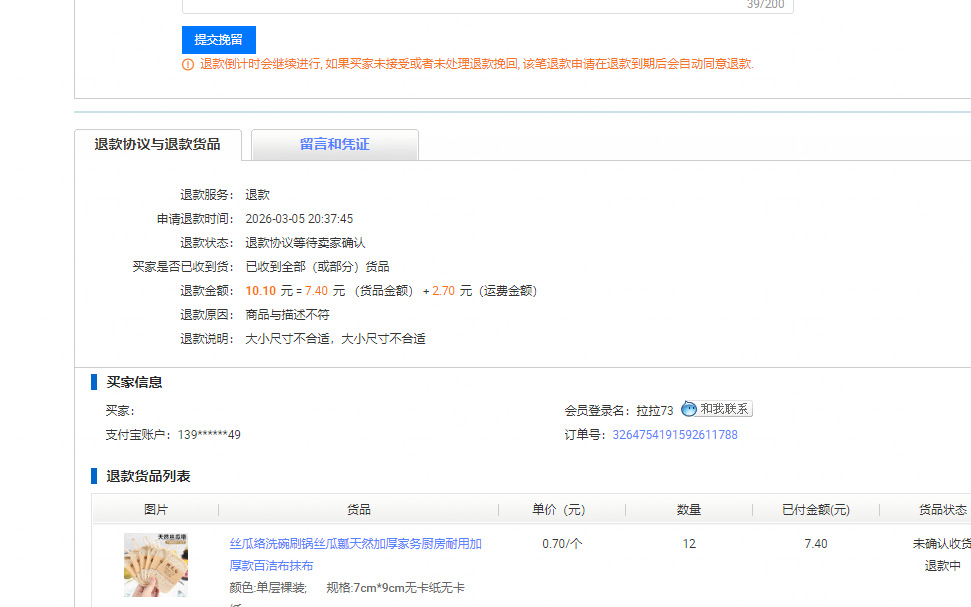Screen dimensions: 971x607
Task: Click inside the text input box above 提交挽留
Action: [487, 6]
